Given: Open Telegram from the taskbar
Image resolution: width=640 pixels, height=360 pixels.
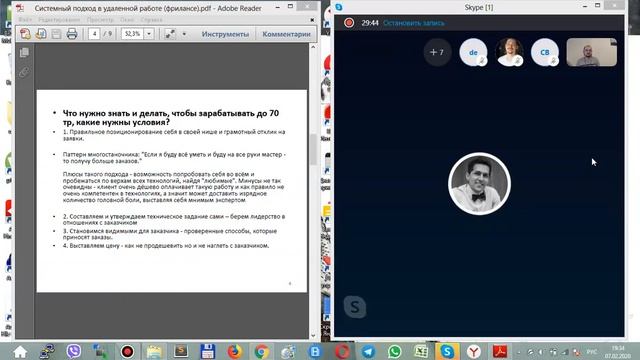Looking at the screenshot, I should pos(368,351).
